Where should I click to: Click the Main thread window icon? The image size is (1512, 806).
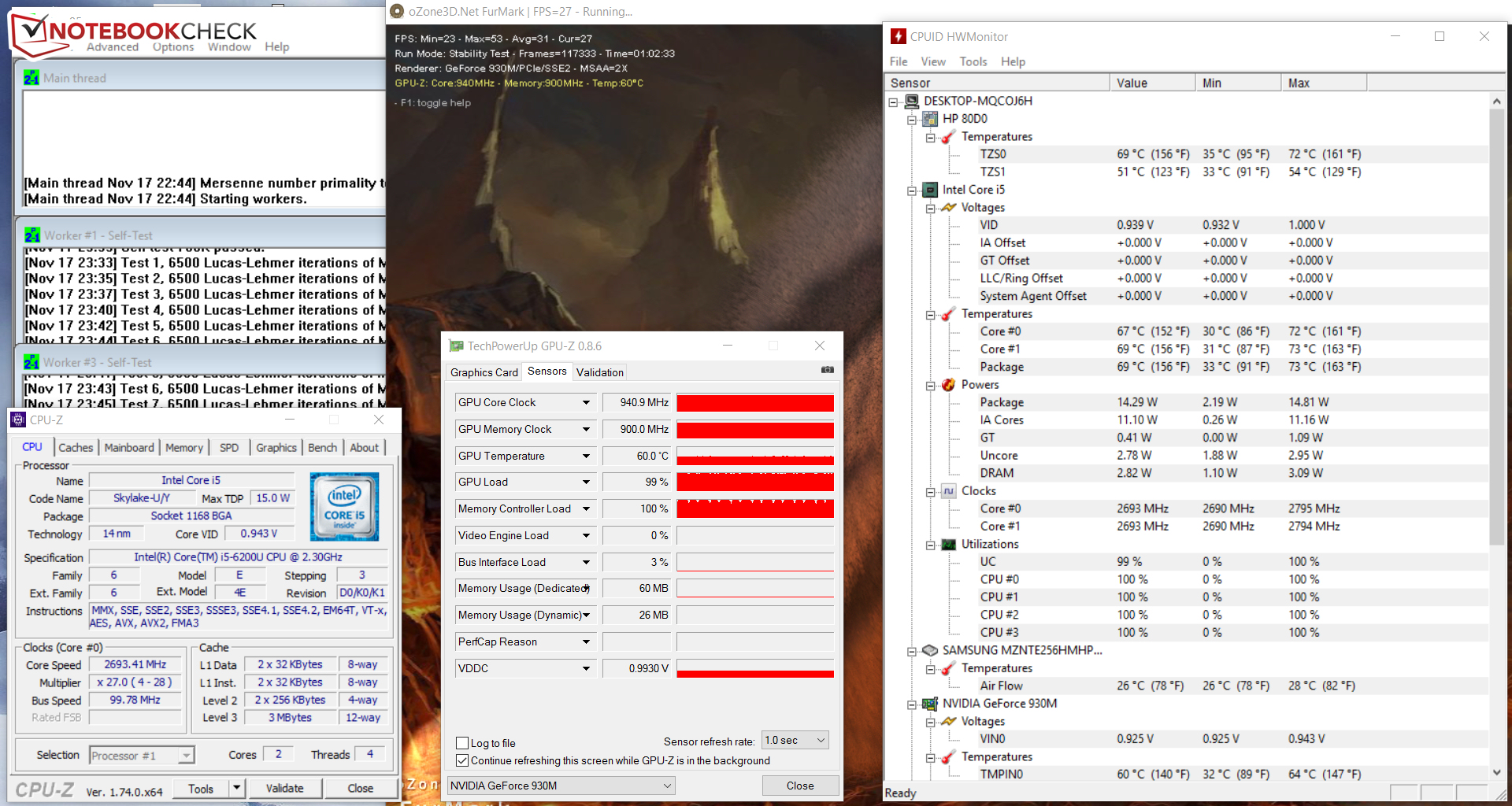[31, 78]
